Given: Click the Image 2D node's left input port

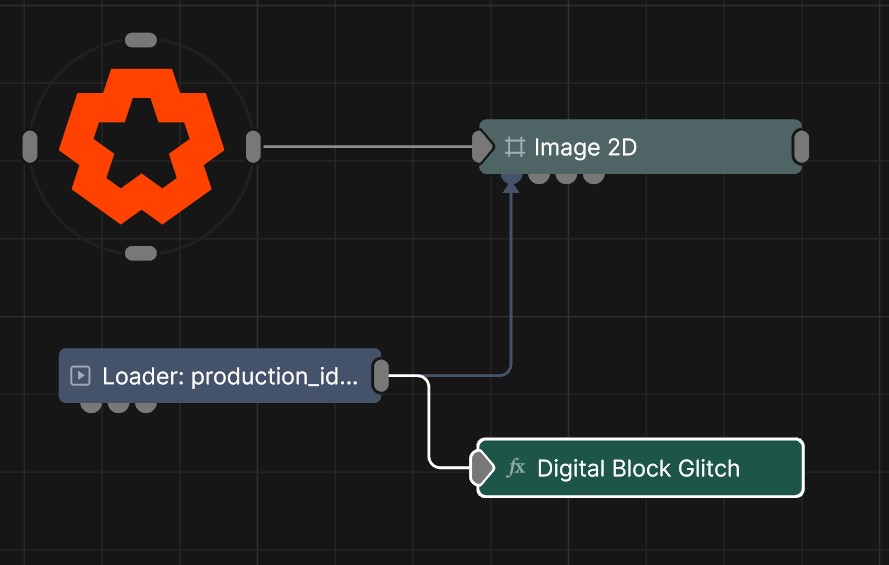Looking at the screenshot, I should point(482,147).
